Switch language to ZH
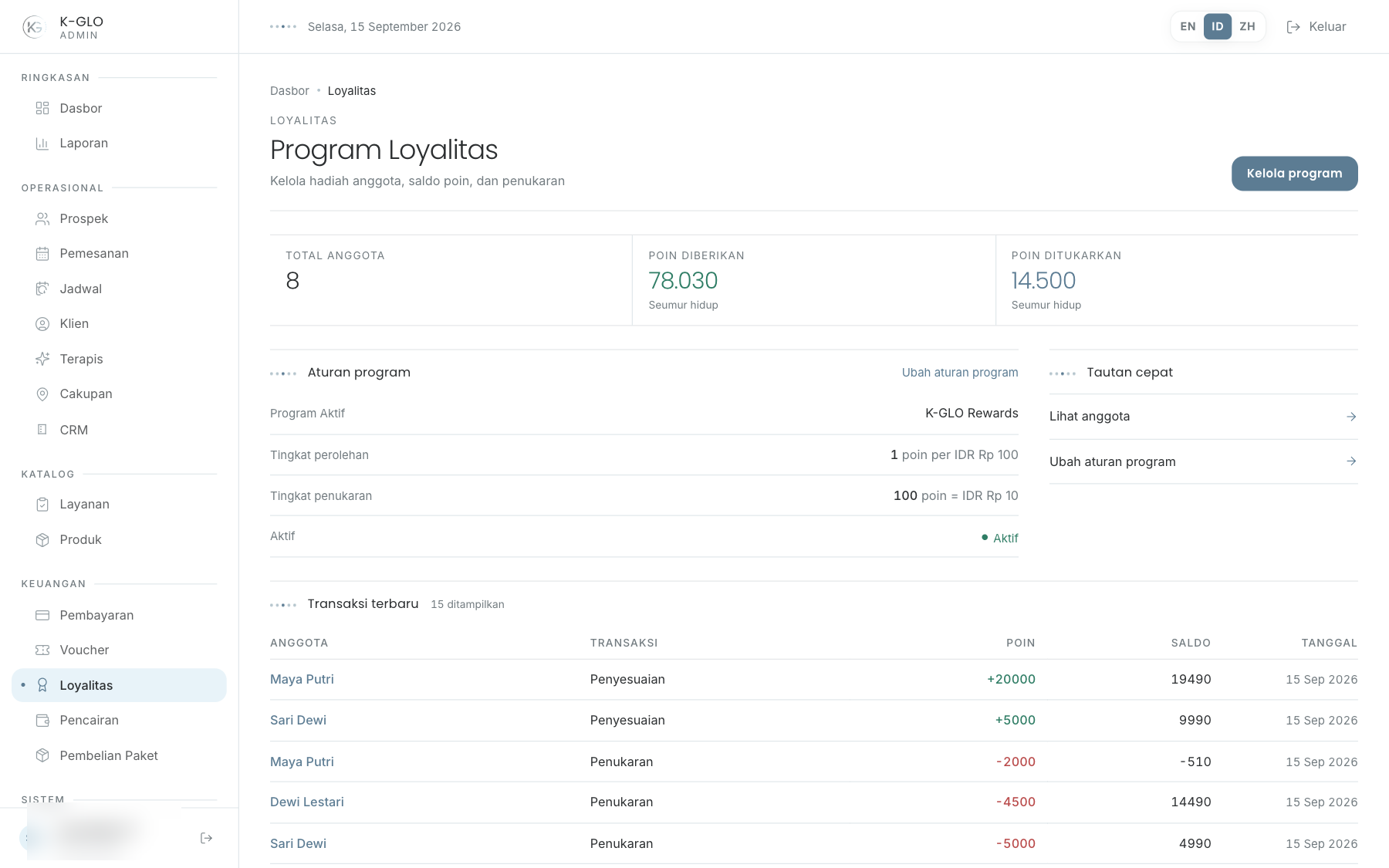The height and width of the screenshot is (868, 1389). click(1247, 26)
